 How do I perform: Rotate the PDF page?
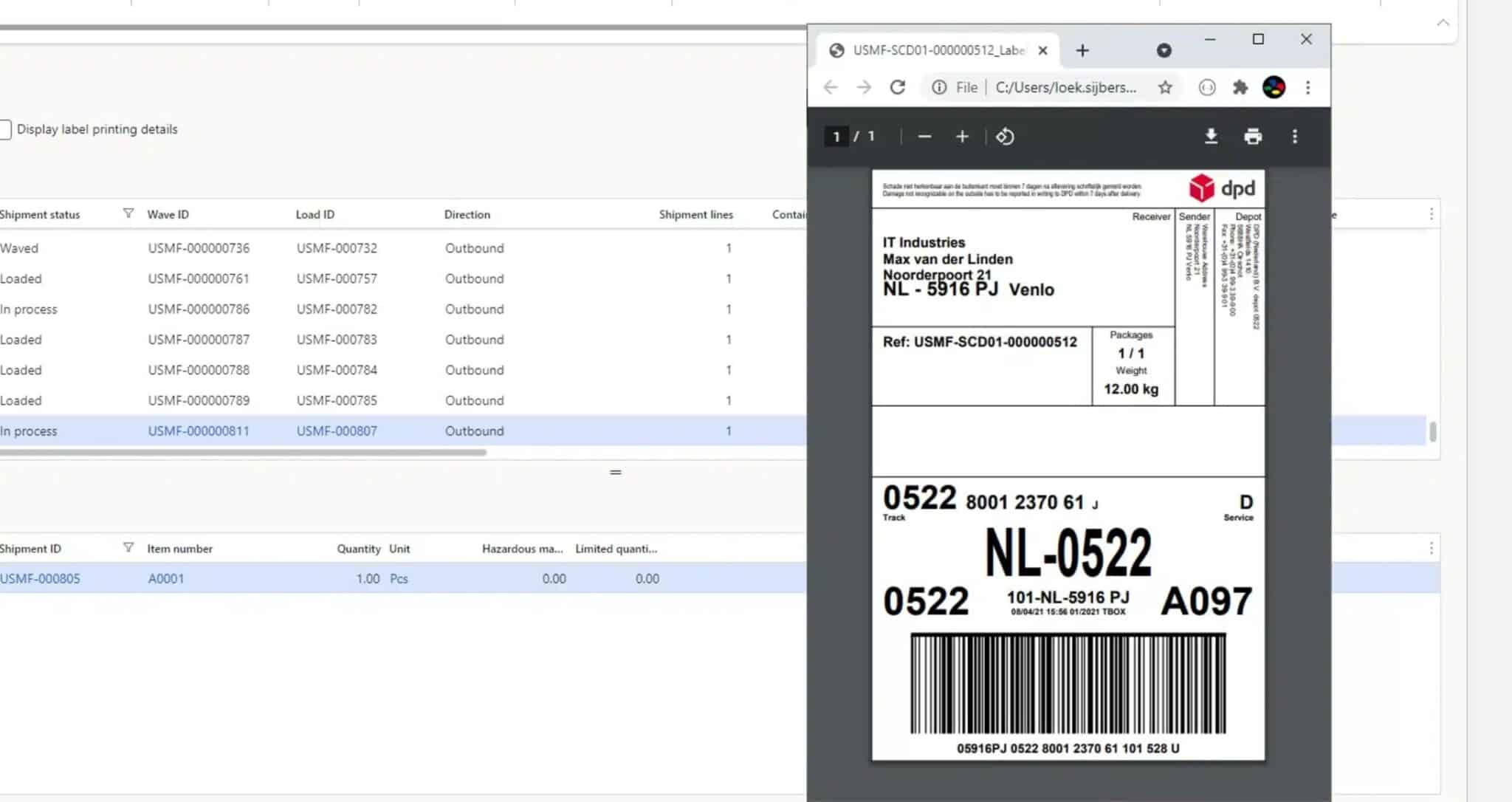pos(1006,136)
